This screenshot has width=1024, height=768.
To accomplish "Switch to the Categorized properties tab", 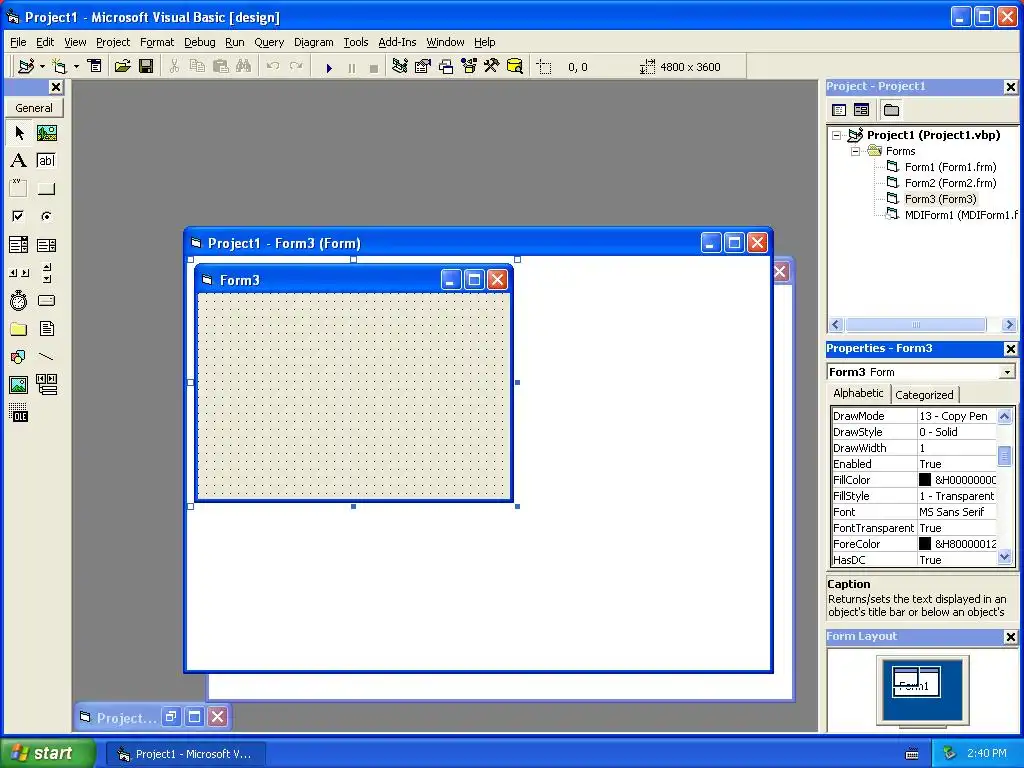I will tap(924, 394).
